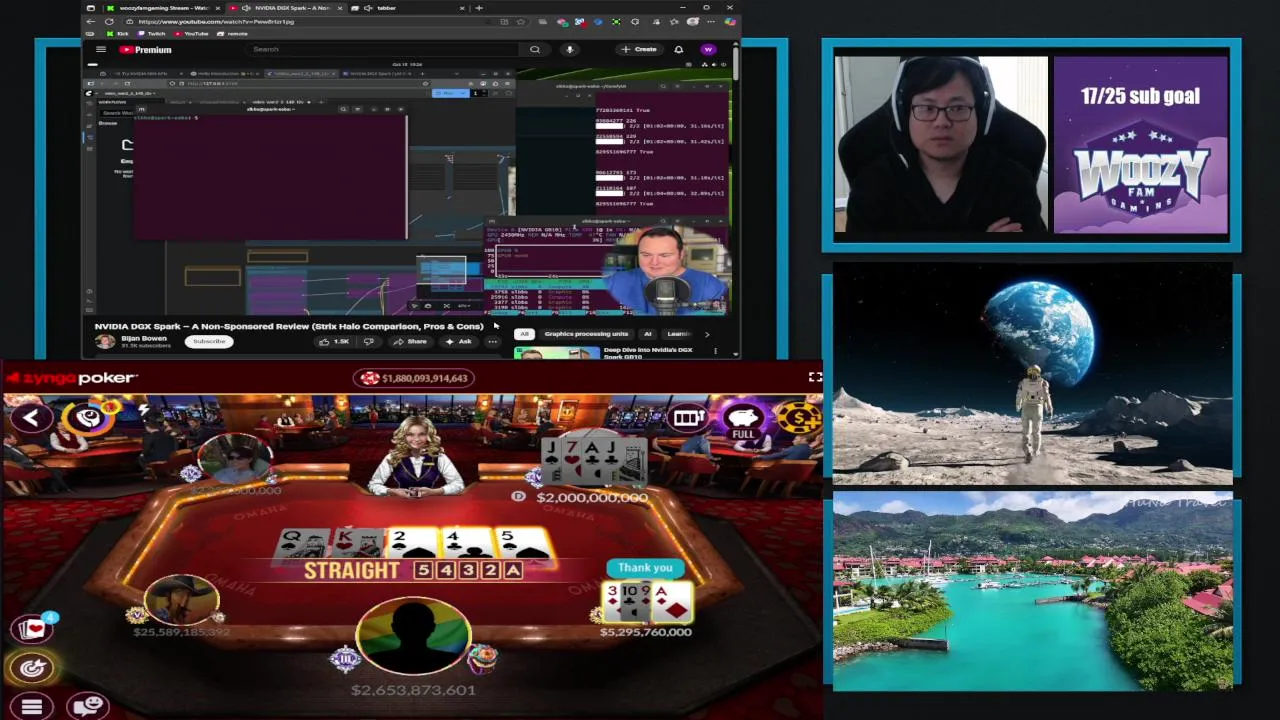Image resolution: width=1280 pixels, height=720 pixels.
Task: Open options for the Deep Dive video suggestion
Action: click(715, 351)
